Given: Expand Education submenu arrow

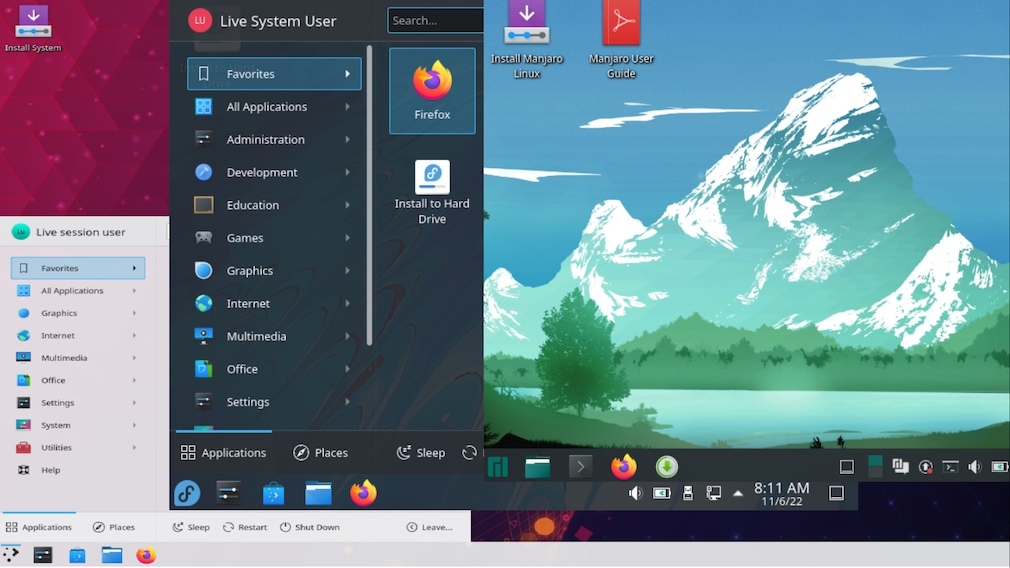Looking at the screenshot, I should [347, 205].
